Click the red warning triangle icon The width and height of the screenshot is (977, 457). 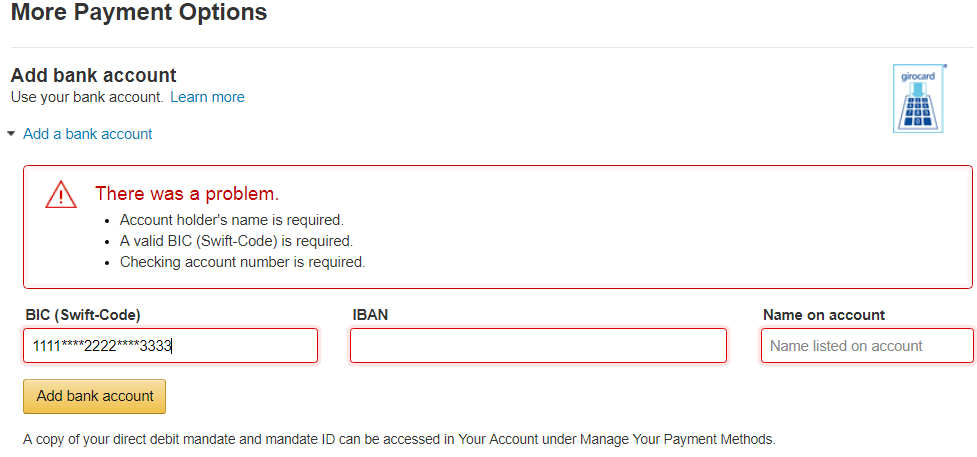[x=61, y=195]
